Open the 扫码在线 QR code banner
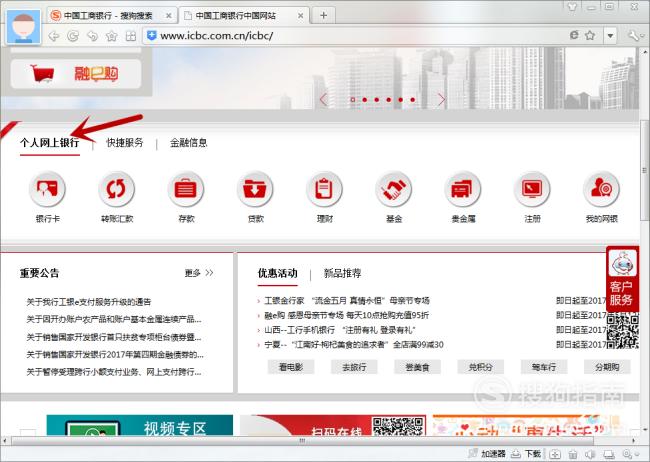650x462 pixels. [x=333, y=425]
